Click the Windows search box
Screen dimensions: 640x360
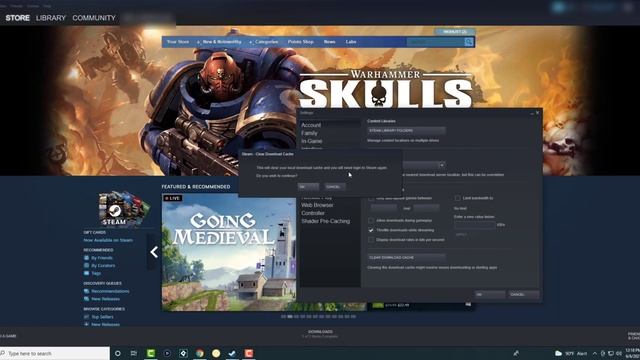55,353
